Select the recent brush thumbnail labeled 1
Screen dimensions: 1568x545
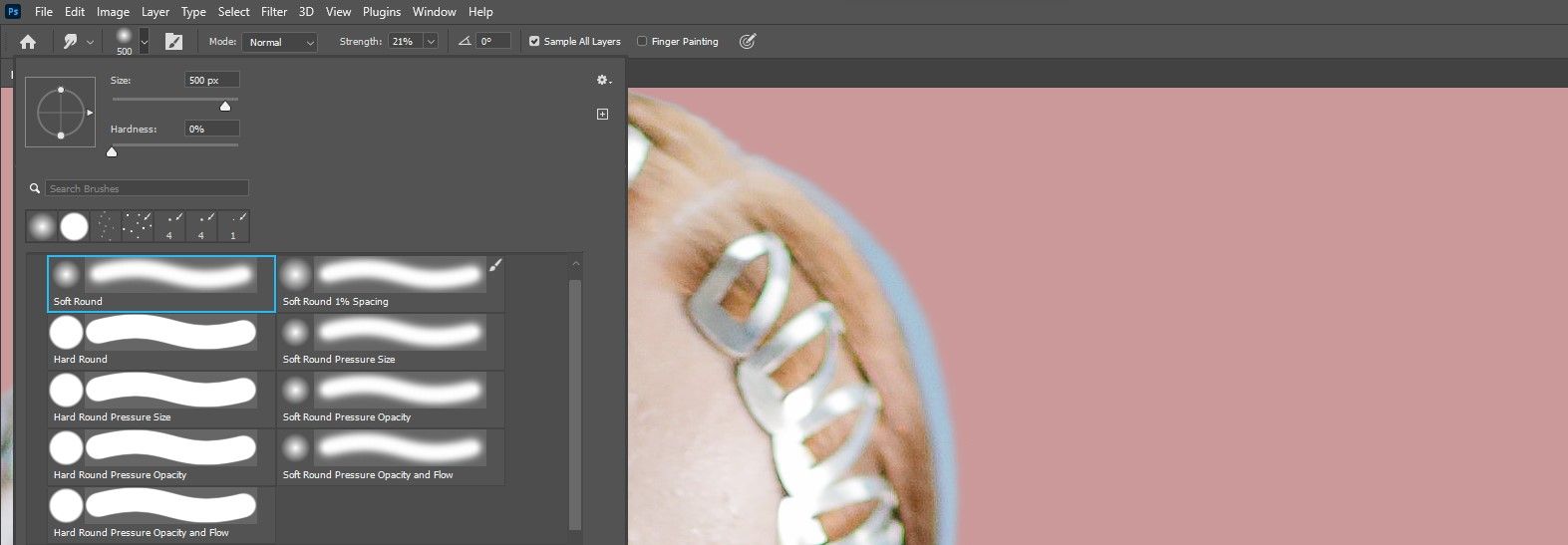233,227
